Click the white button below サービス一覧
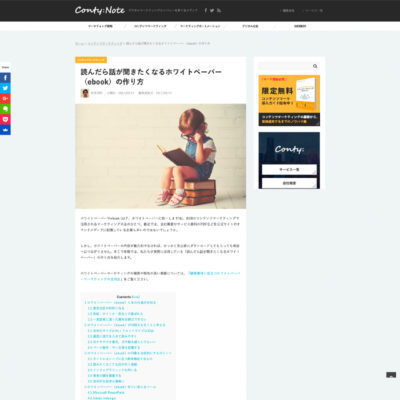The width and height of the screenshot is (400, 400). coord(289,183)
